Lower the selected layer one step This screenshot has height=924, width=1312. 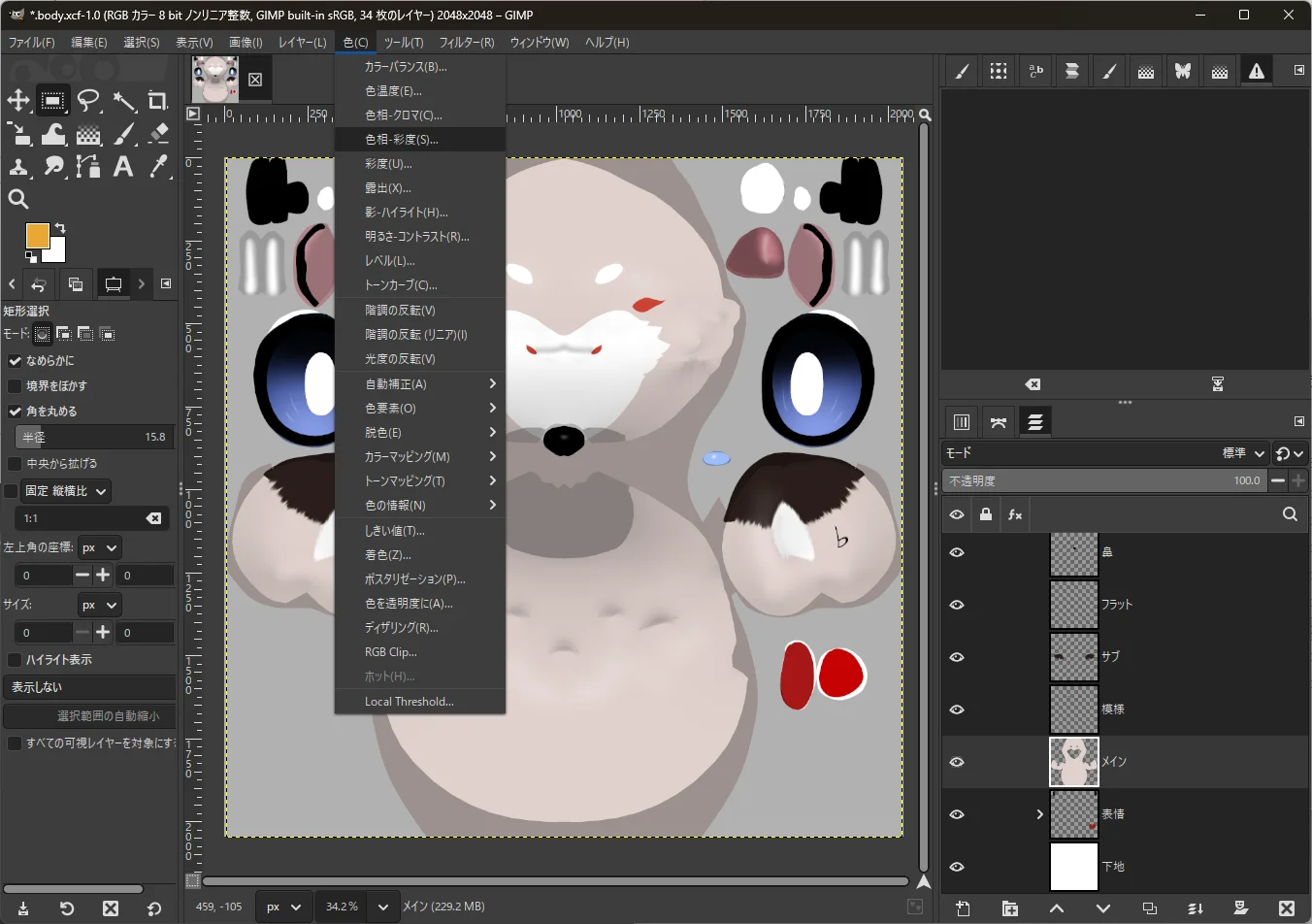pyautogui.click(x=1103, y=908)
